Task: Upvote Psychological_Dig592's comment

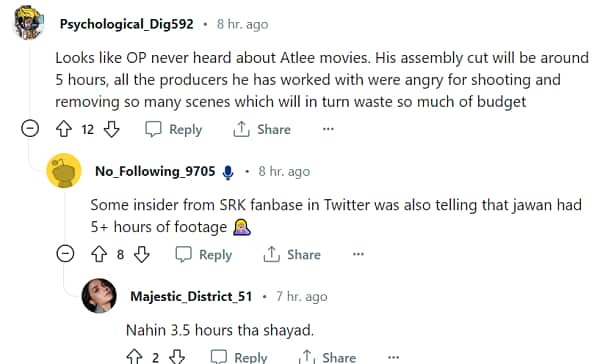Action: coord(64,129)
